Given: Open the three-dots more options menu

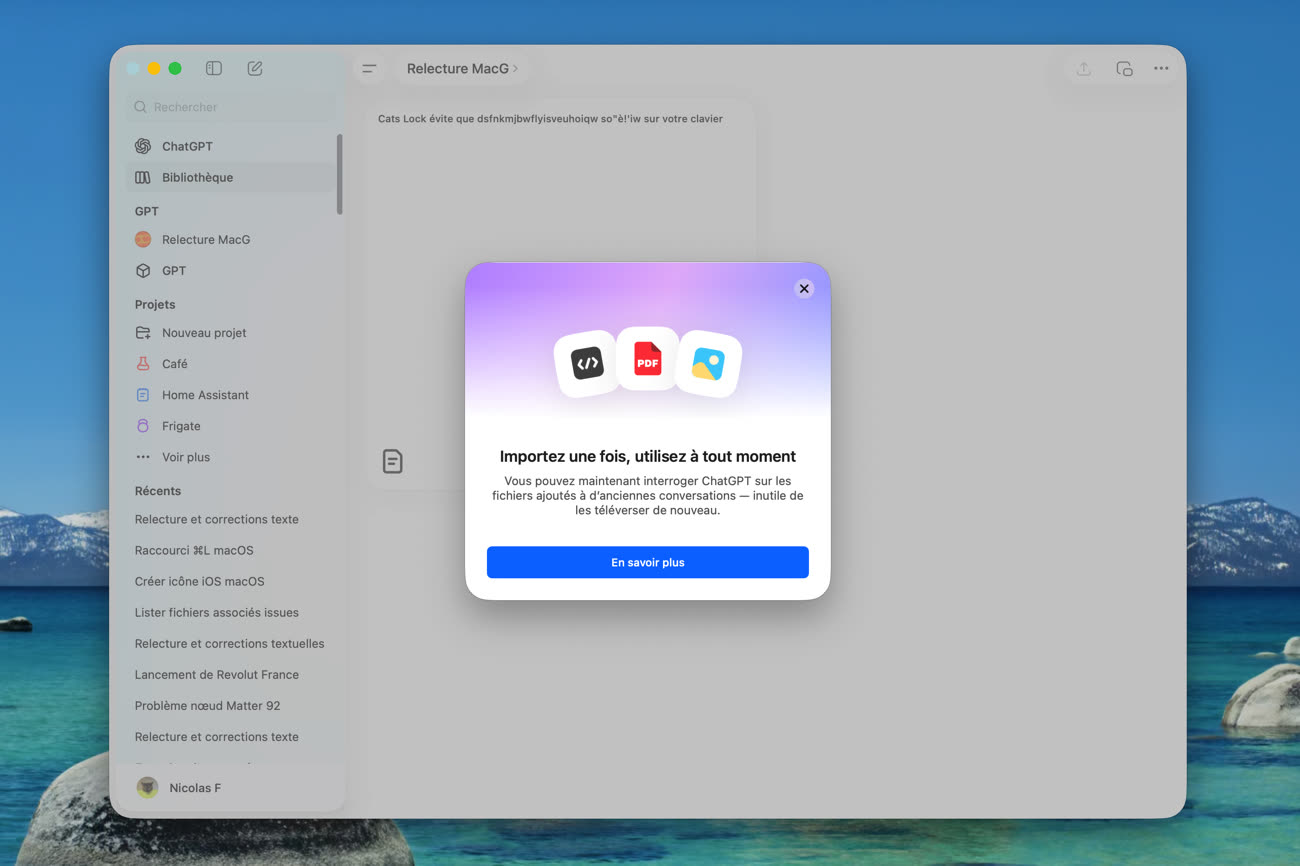Looking at the screenshot, I should coord(1161,69).
